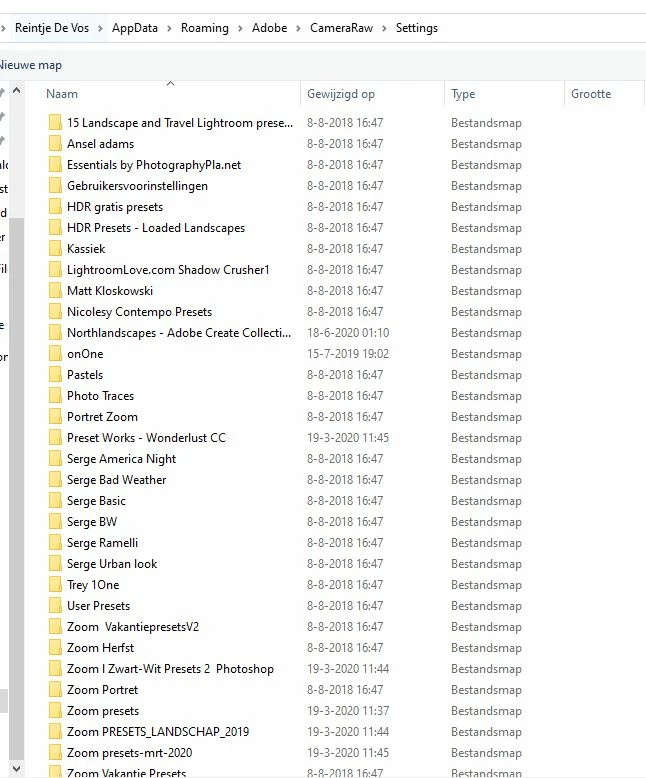Viewport: 646px width, 778px height.
Task: Sort by Grootte column header
Action: pos(591,94)
